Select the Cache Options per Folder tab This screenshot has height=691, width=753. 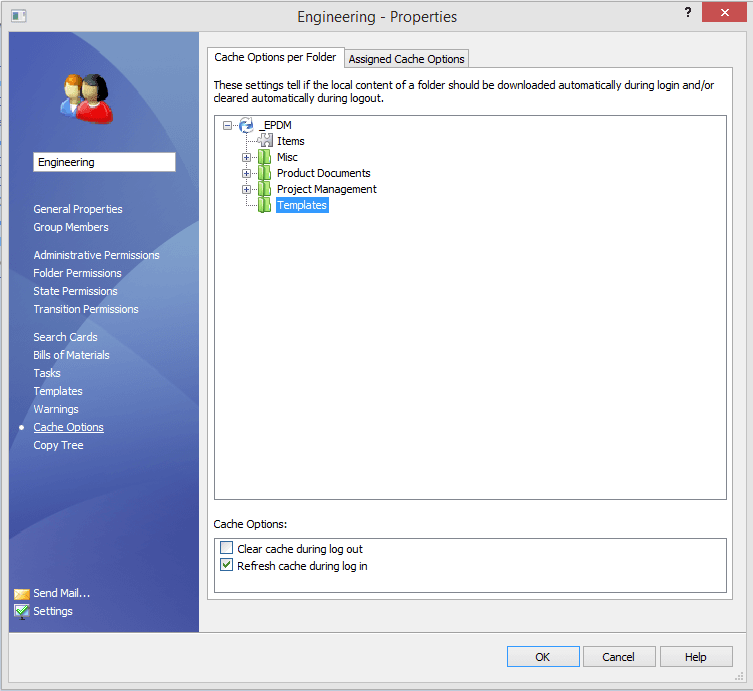(275, 57)
